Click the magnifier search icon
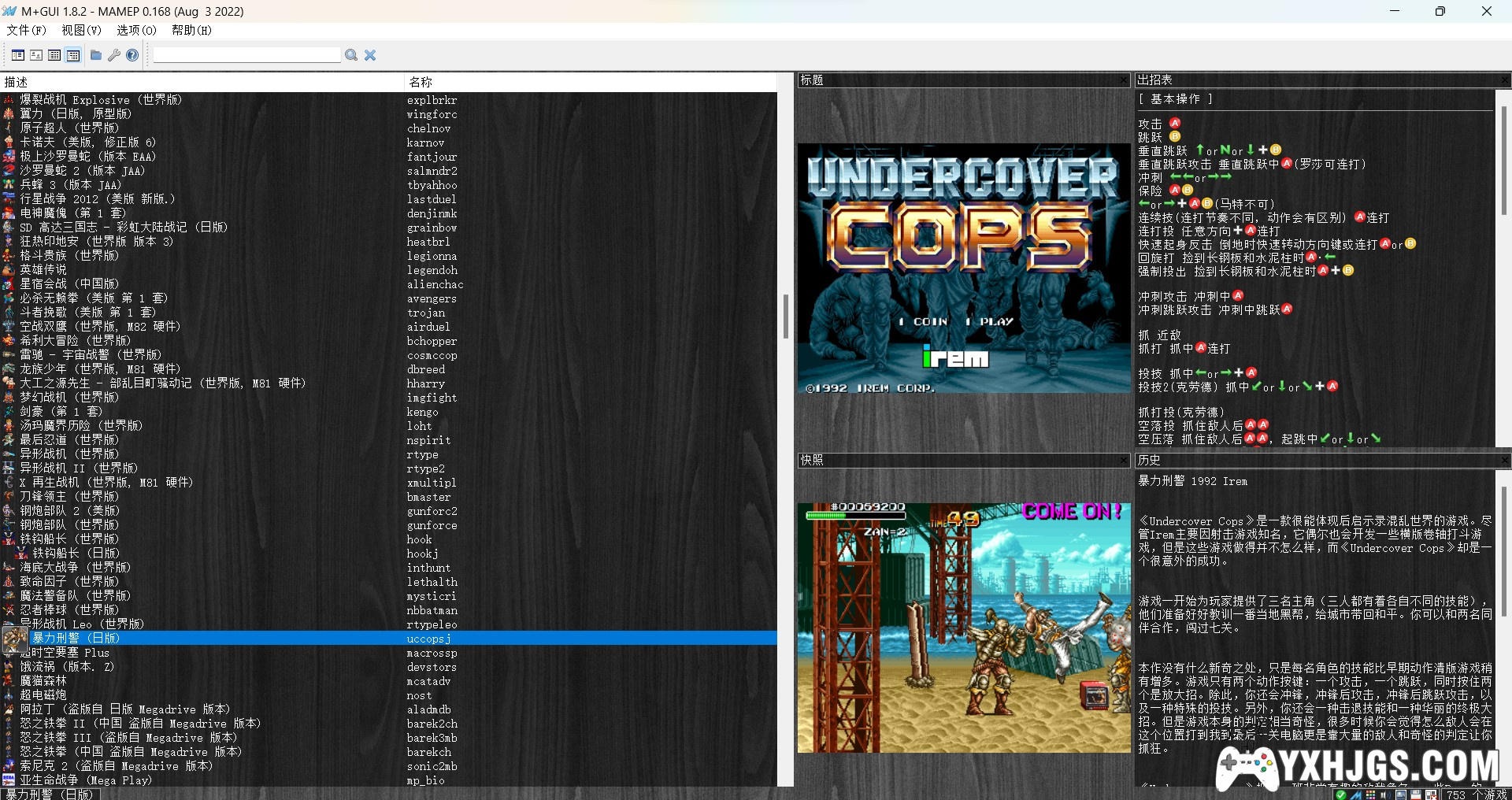Image resolution: width=1512 pixels, height=800 pixels. (x=351, y=55)
